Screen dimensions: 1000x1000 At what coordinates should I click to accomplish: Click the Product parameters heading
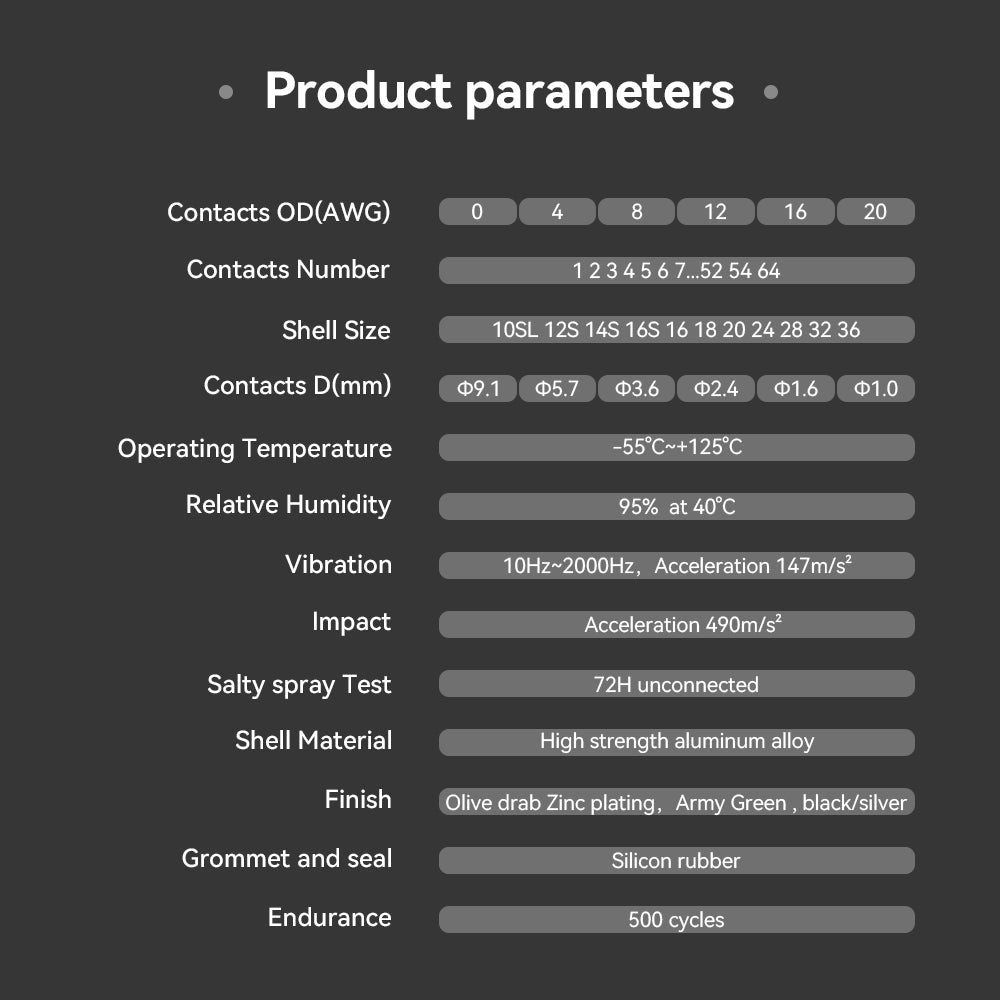(499, 92)
